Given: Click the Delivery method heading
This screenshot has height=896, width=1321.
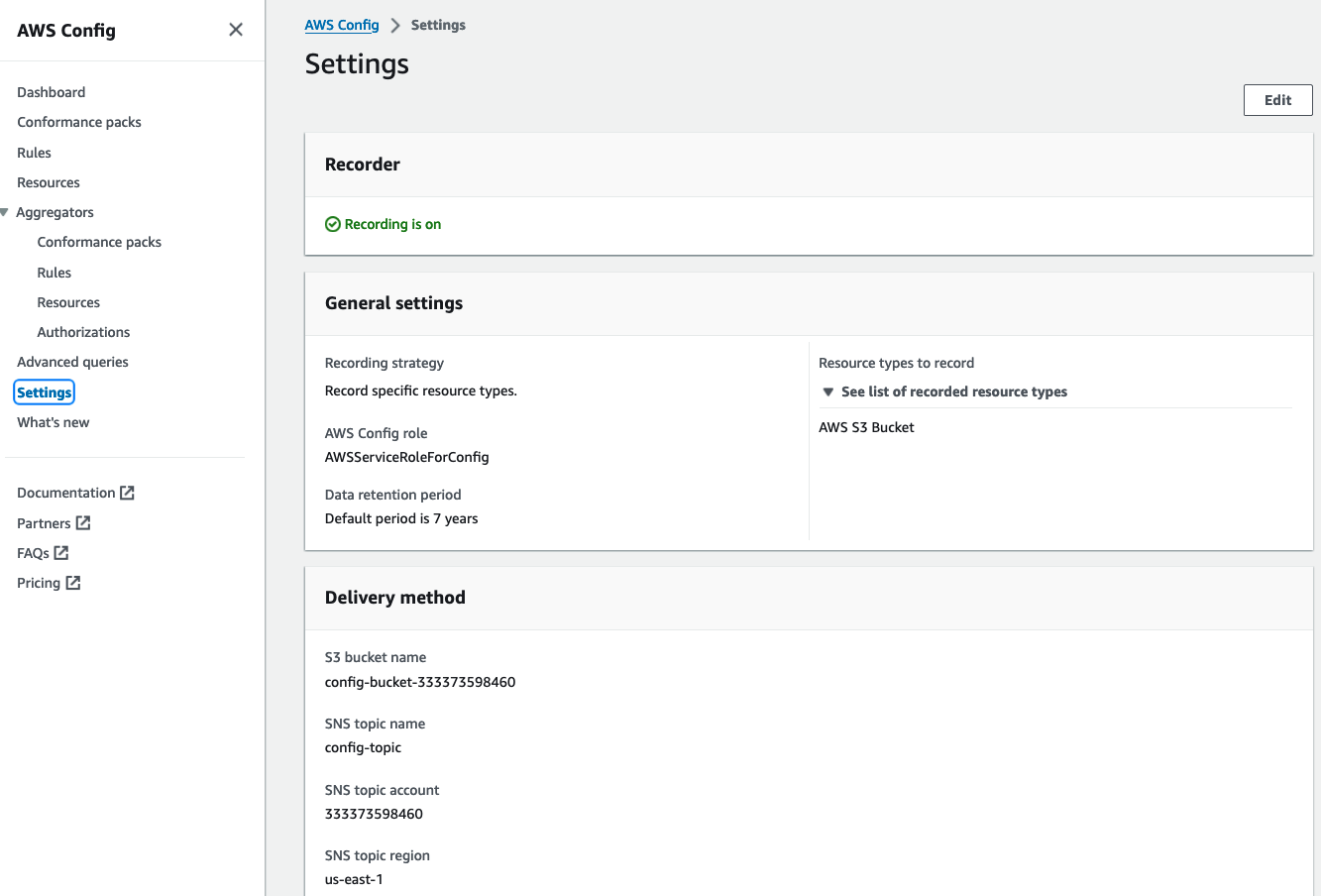Looking at the screenshot, I should tap(395, 598).
